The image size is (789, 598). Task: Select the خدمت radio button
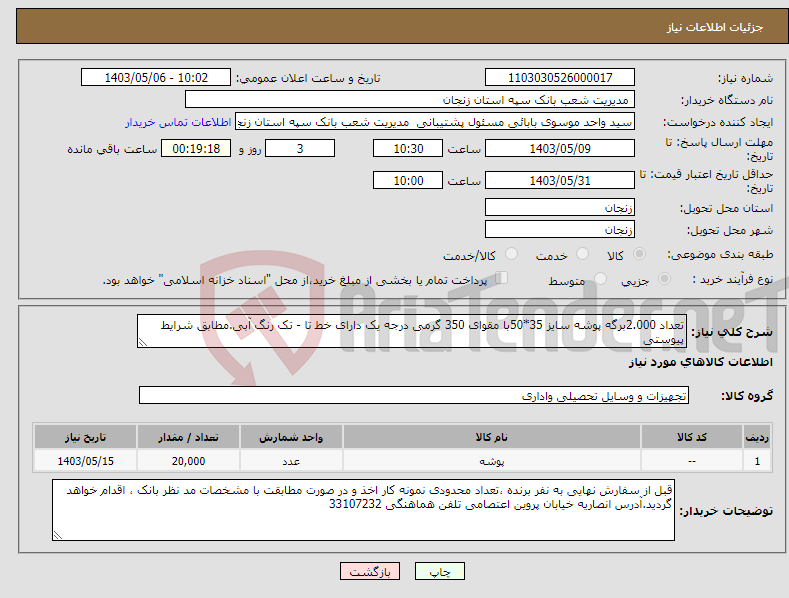582,254
